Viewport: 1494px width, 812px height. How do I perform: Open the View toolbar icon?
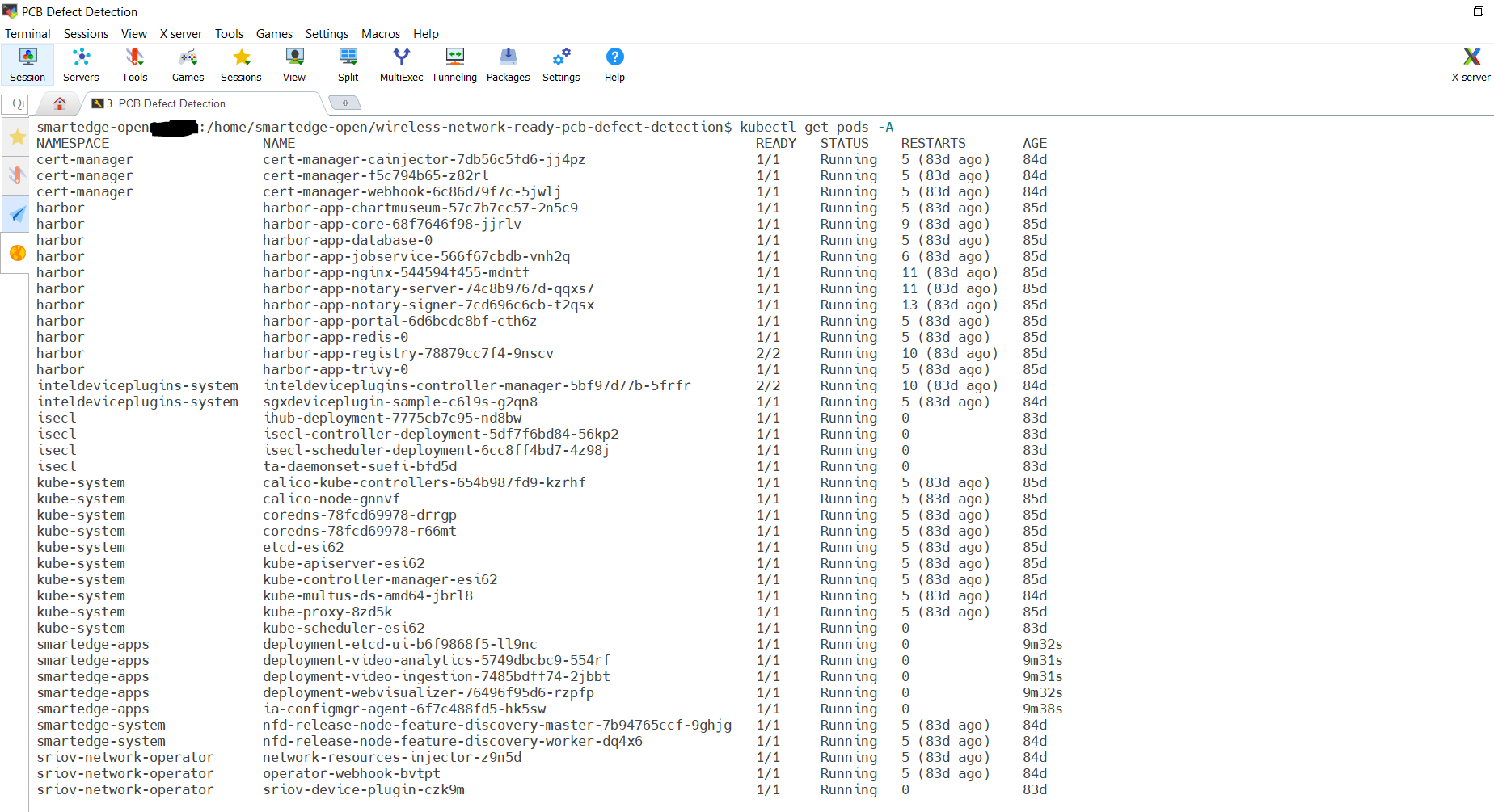(294, 65)
